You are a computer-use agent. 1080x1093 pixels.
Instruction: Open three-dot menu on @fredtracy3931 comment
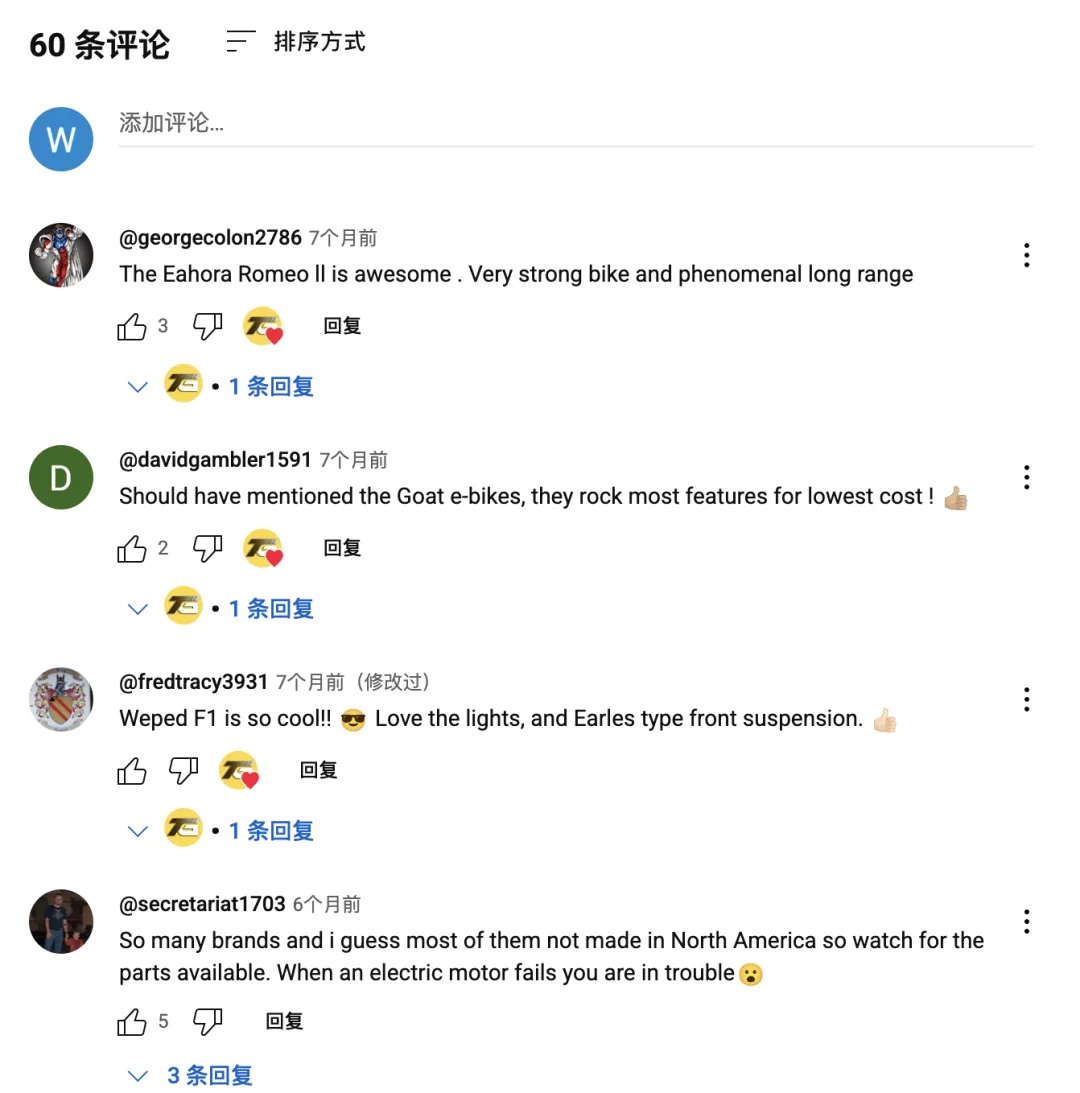point(1026,699)
